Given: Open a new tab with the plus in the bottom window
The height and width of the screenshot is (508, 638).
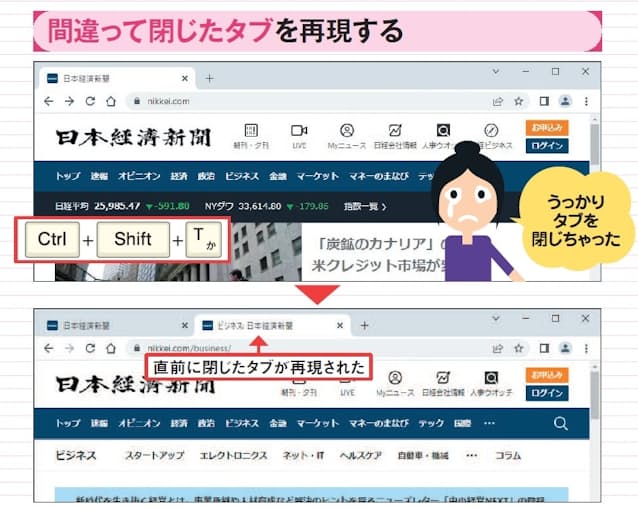Looking at the screenshot, I should 365,325.
